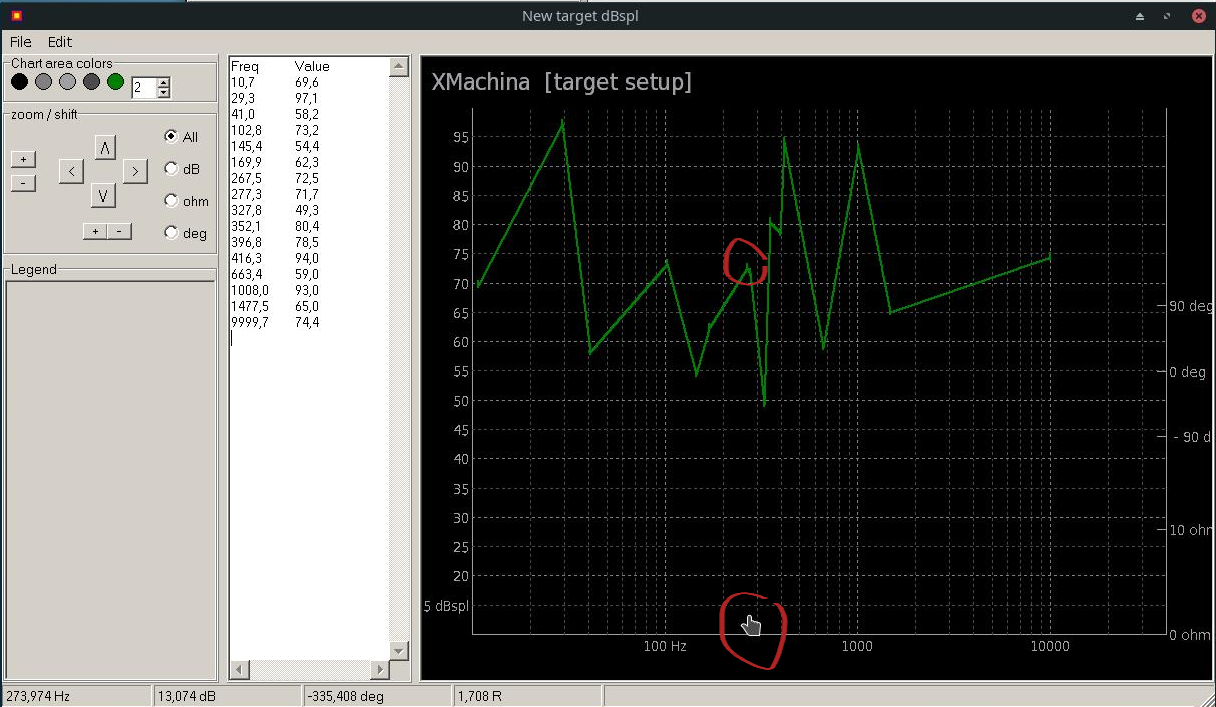The width and height of the screenshot is (1216, 707).
Task: Shift the chart up with the Λ button
Action: pos(104,148)
